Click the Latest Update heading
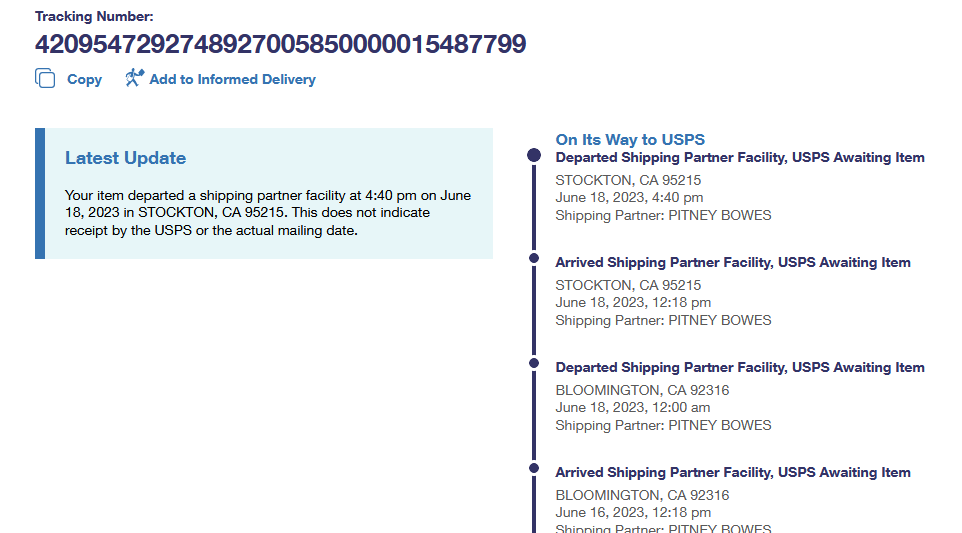Viewport: 962px width, 533px height. (125, 158)
